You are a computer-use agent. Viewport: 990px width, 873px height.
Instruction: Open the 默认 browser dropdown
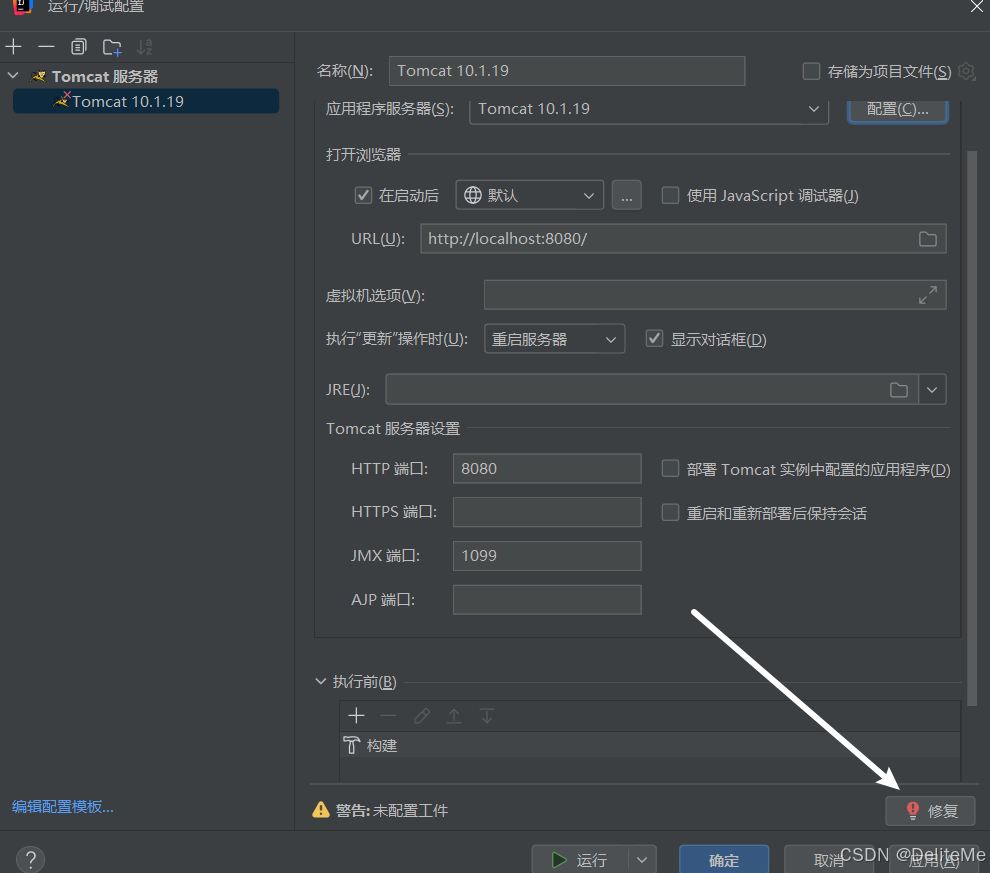[x=529, y=195]
